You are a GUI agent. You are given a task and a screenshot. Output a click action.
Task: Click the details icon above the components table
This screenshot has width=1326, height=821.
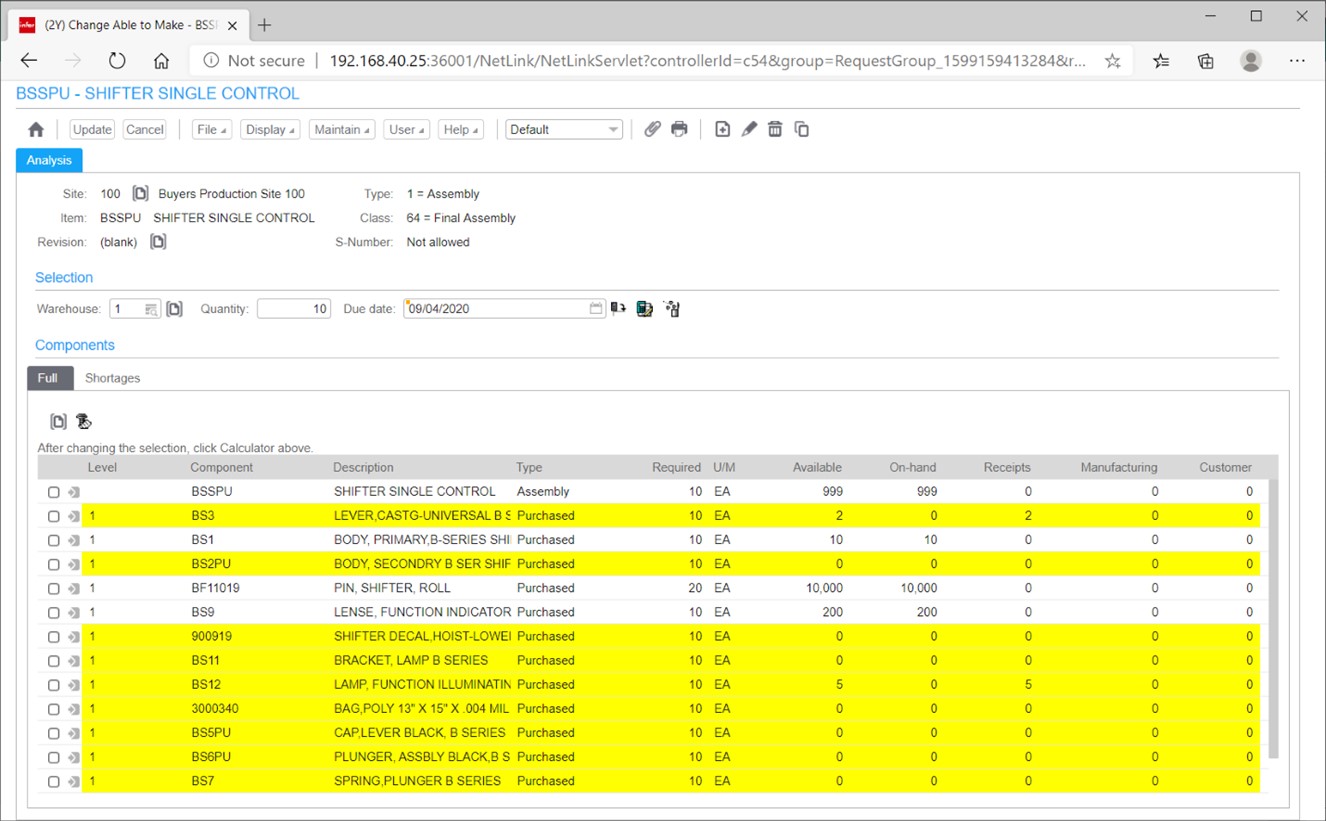[x=58, y=422]
